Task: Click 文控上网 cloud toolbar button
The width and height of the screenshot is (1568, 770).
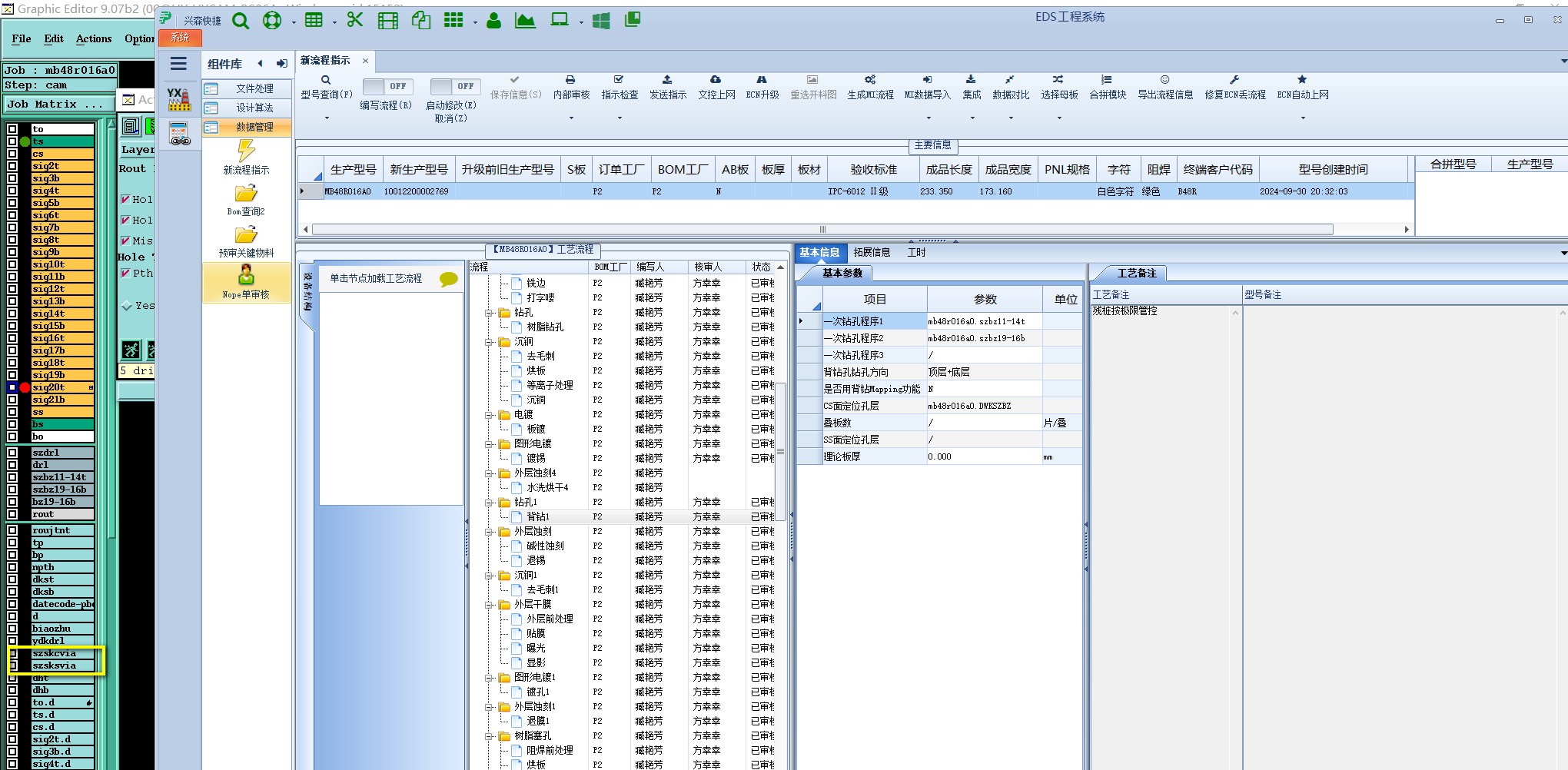Action: tap(716, 87)
